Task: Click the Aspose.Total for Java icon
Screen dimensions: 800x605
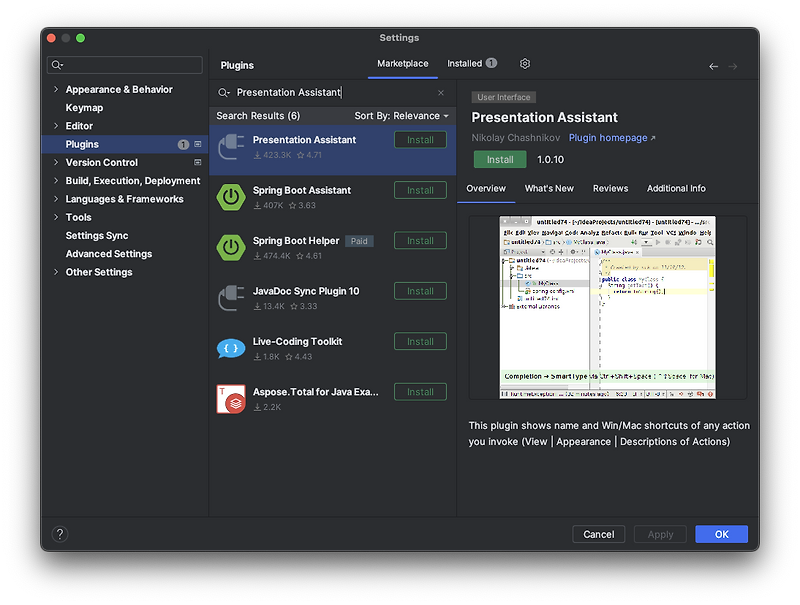Action: pyautogui.click(x=233, y=398)
